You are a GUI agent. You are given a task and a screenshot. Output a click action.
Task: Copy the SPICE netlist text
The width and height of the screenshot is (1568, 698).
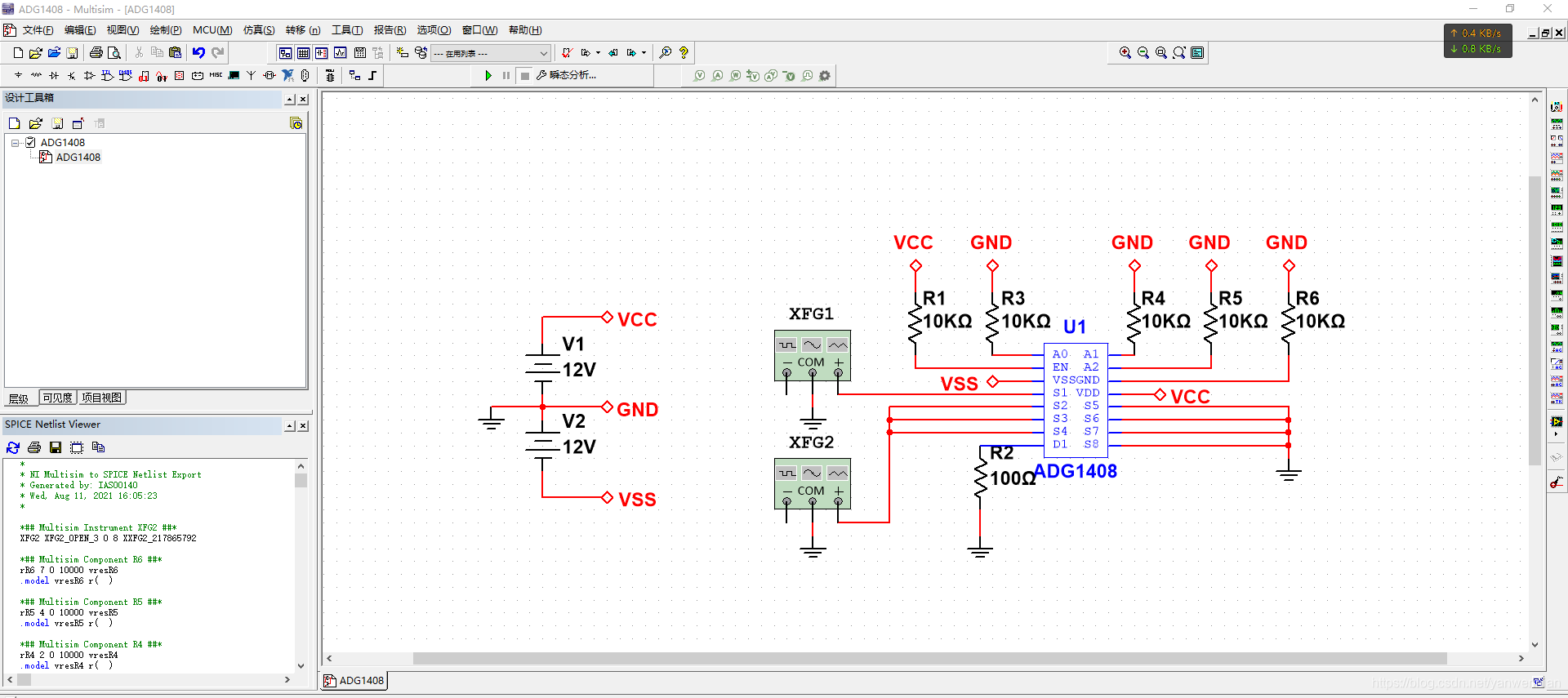tap(98, 447)
